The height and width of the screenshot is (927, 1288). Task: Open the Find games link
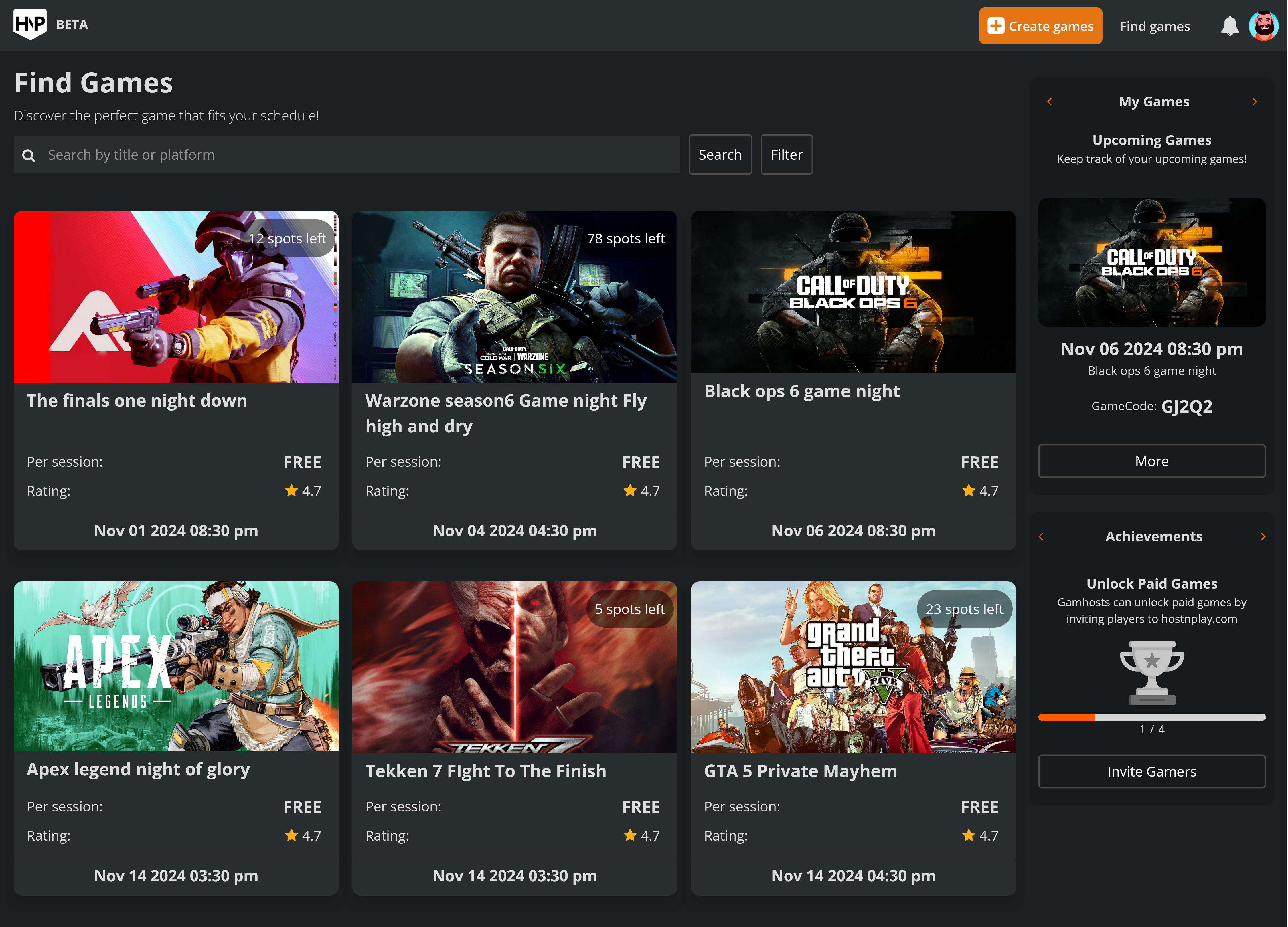1155,26
